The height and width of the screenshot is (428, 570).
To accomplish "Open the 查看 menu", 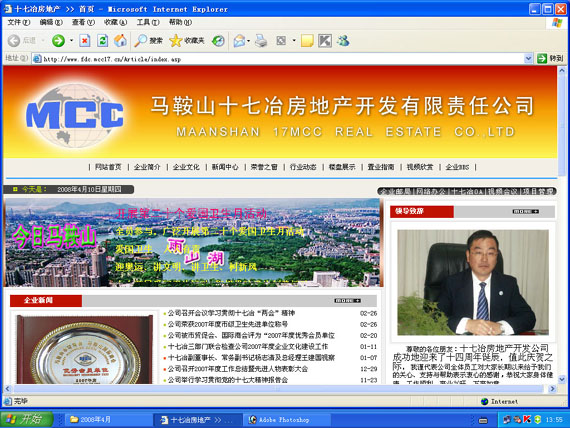I will [x=83, y=22].
